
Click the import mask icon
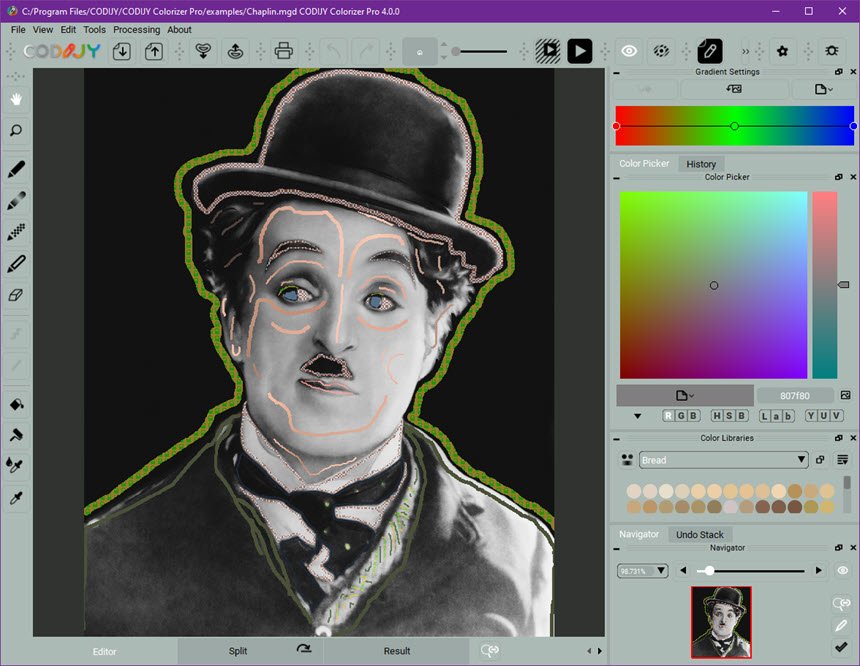point(203,52)
